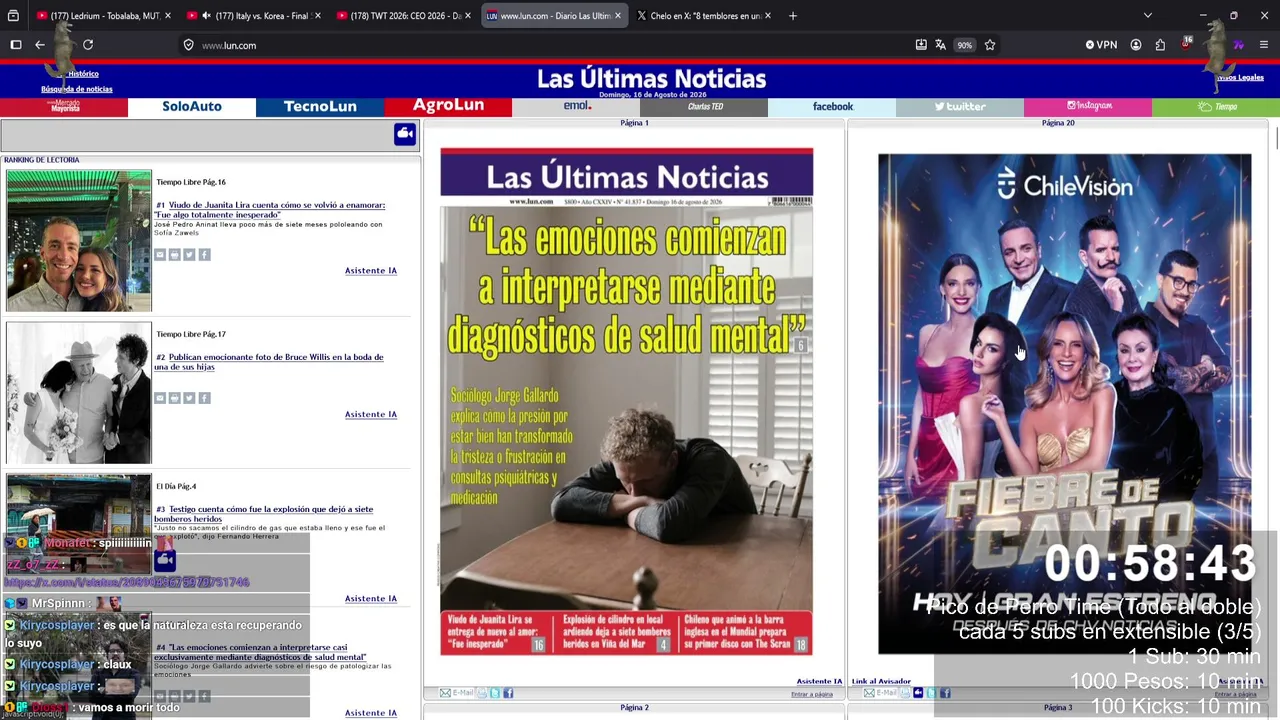
Task: Share Bruce Willis story on Twitter
Action: 189,398
